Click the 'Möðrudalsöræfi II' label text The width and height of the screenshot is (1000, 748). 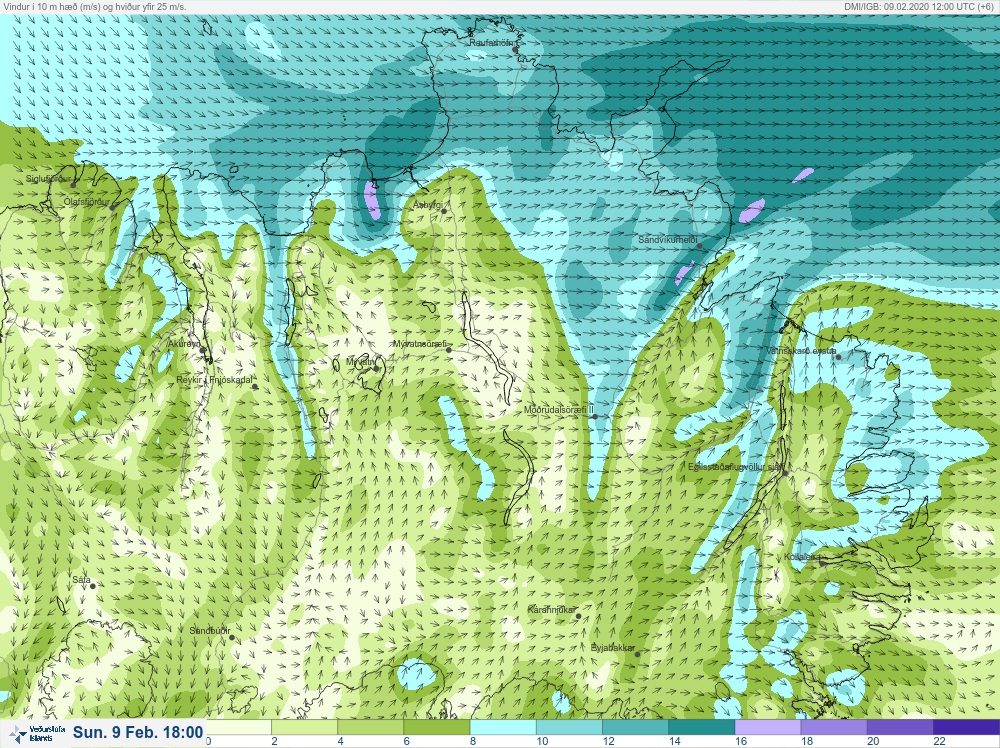tap(559, 410)
